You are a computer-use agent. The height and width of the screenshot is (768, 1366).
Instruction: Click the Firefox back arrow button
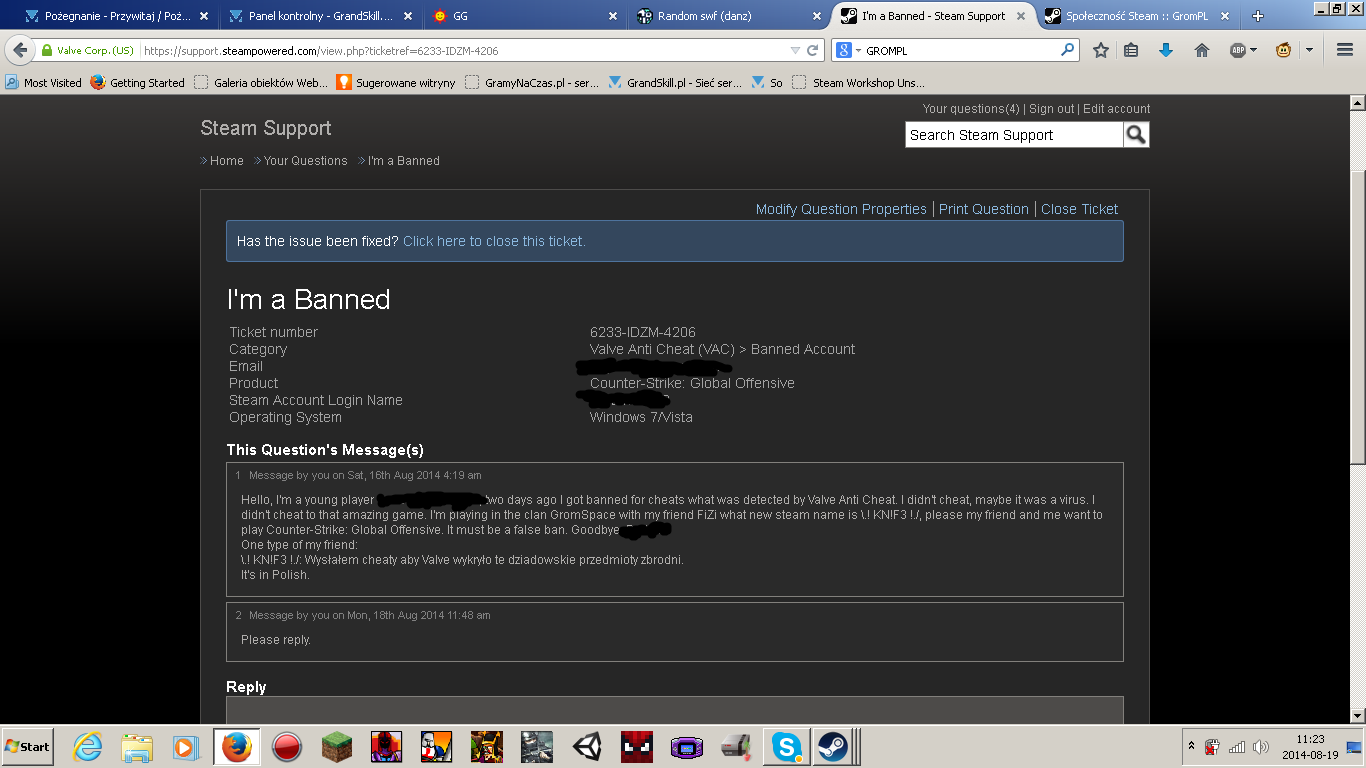tap(20, 50)
